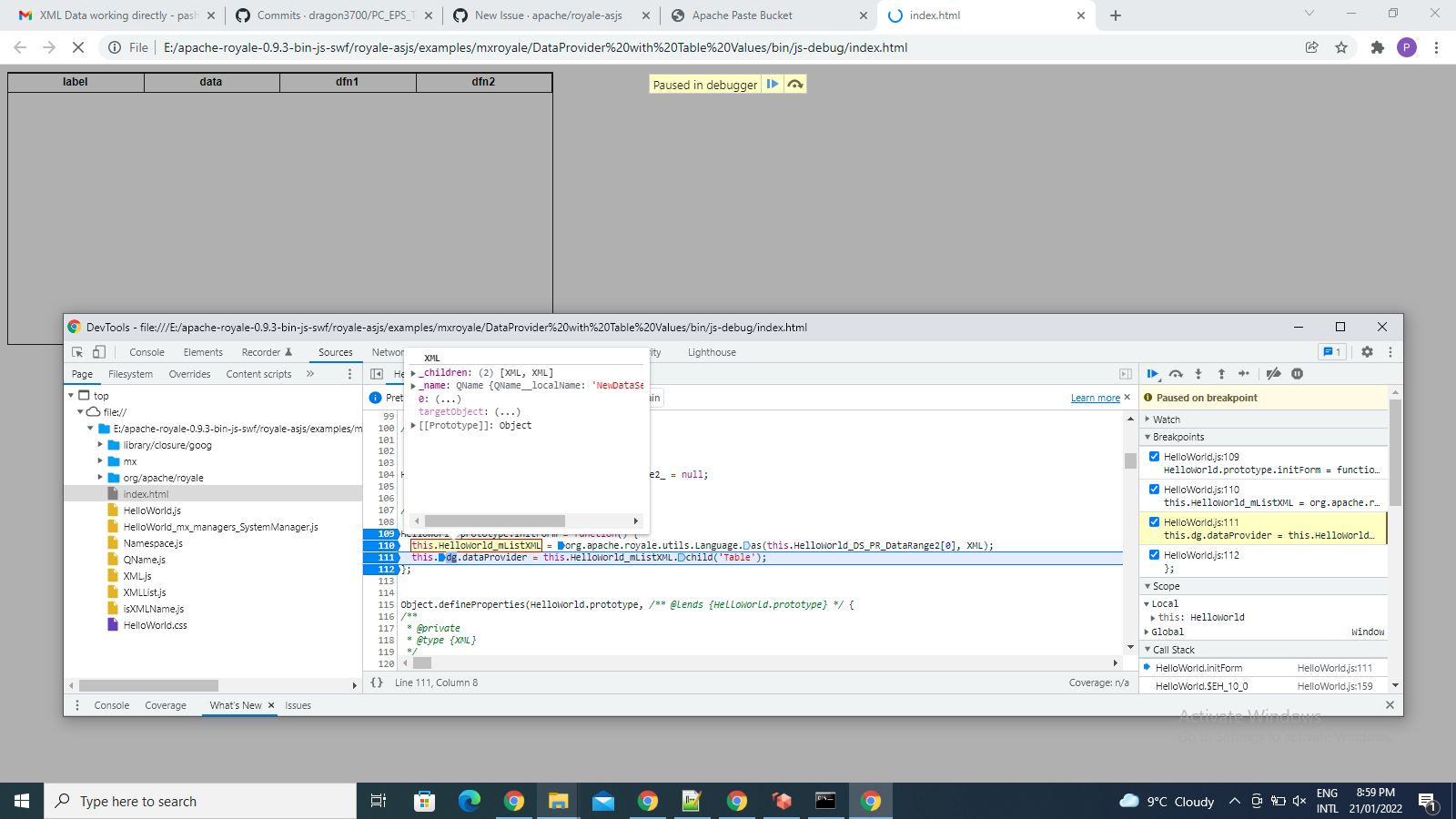Deactivate breakpoints icon

coord(1274,374)
